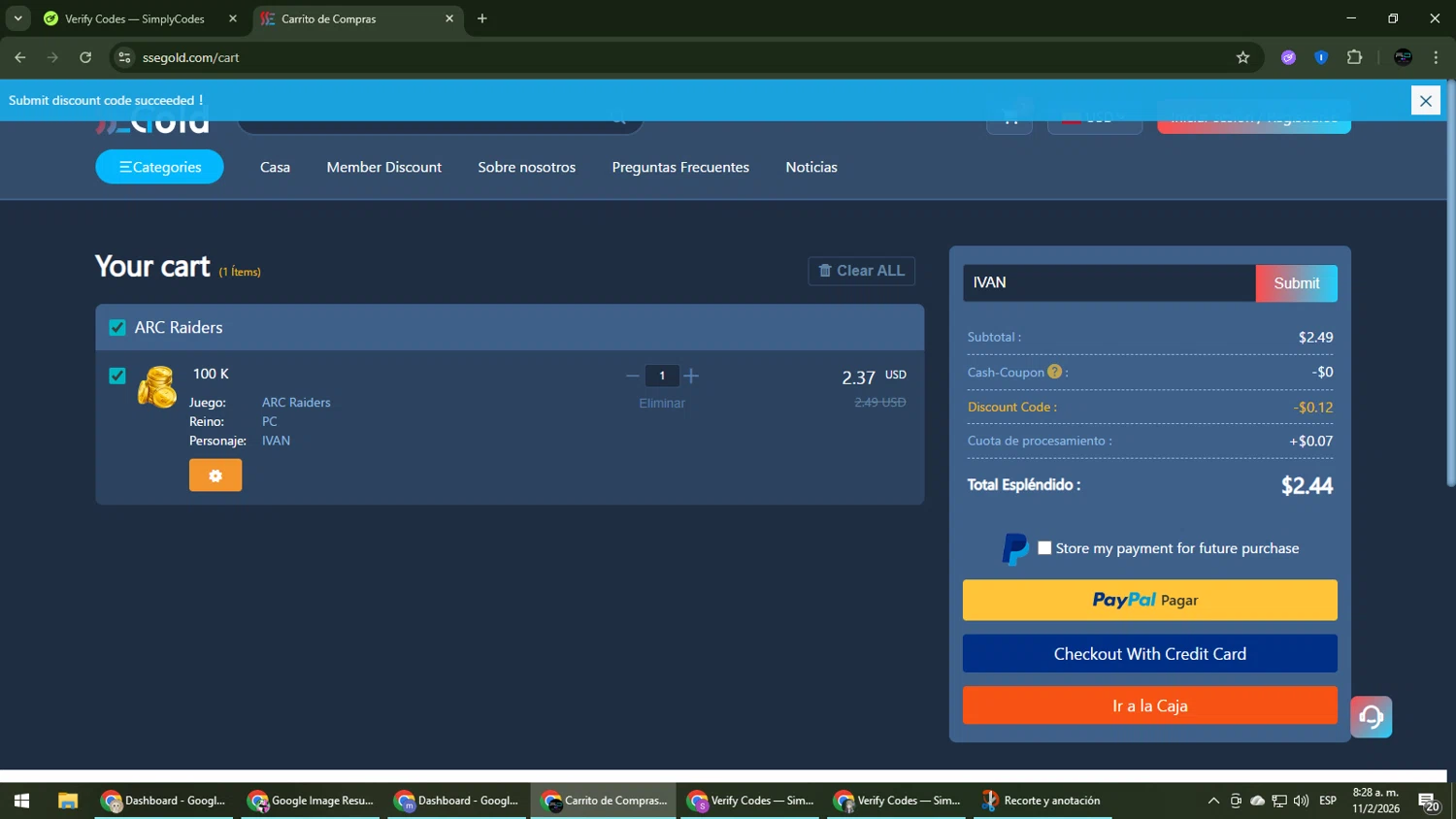Open the Chrome profile avatar

click(x=1403, y=57)
